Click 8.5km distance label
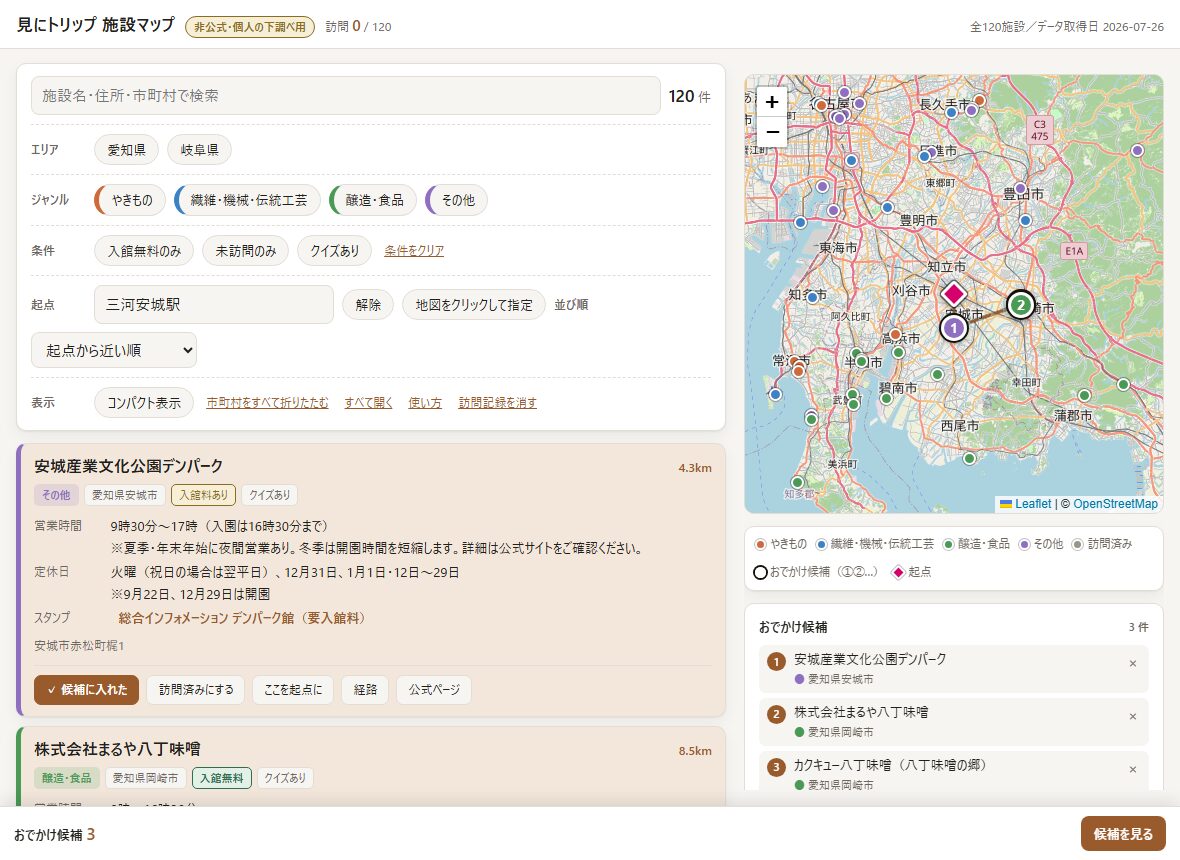Image resolution: width=1180 pixels, height=860 pixels. (x=695, y=750)
